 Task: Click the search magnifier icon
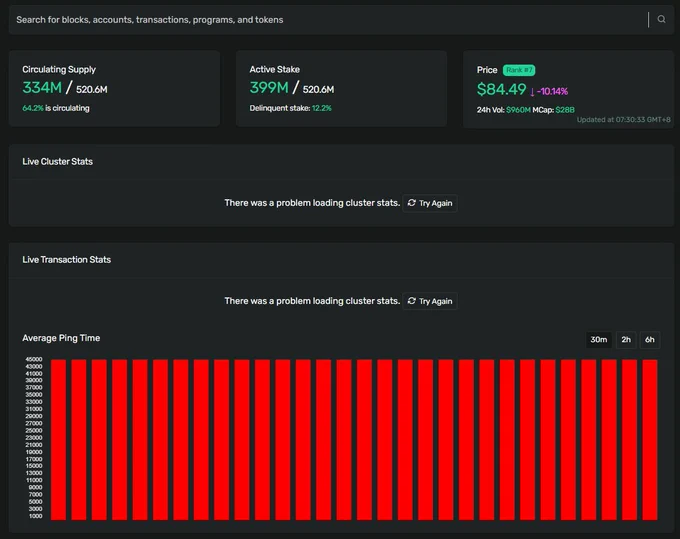[x=661, y=19]
